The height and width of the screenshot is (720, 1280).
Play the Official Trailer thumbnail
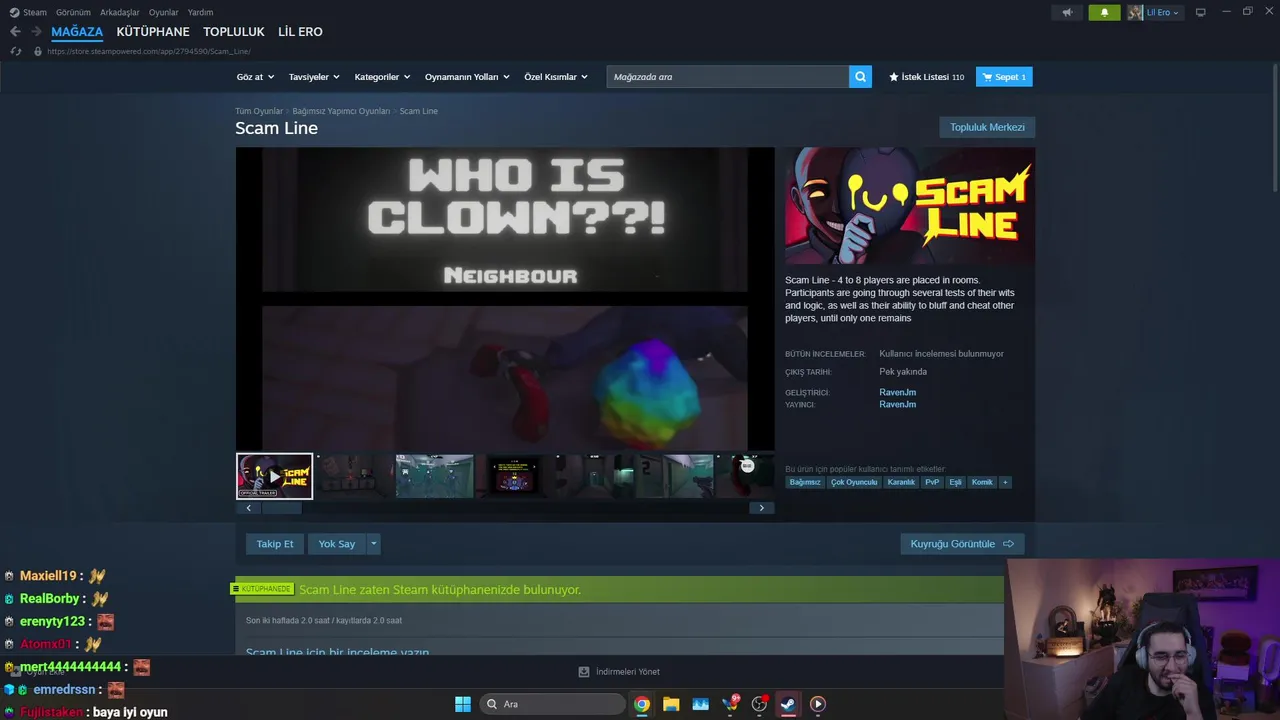pyautogui.click(x=275, y=476)
